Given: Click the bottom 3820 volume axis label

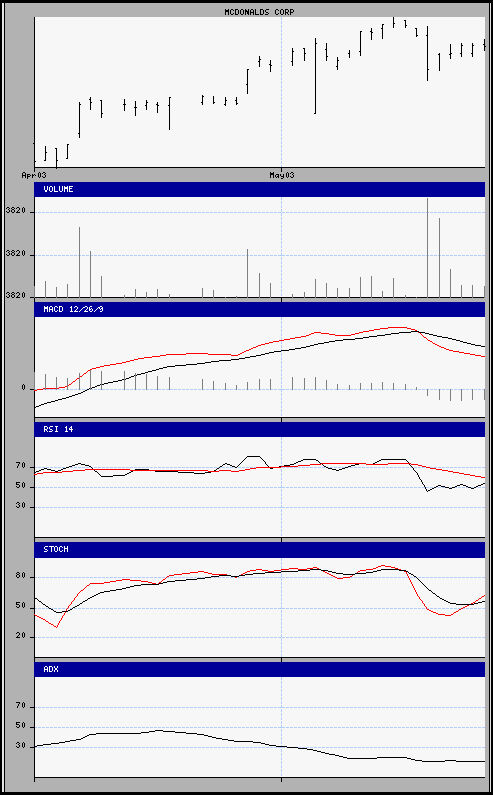Looking at the screenshot, I should point(15,295).
